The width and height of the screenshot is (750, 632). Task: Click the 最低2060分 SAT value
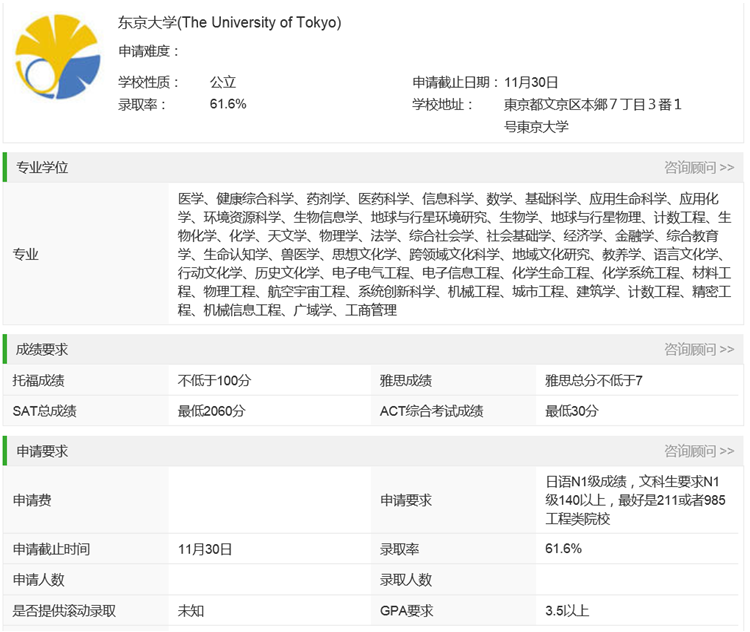click(211, 410)
